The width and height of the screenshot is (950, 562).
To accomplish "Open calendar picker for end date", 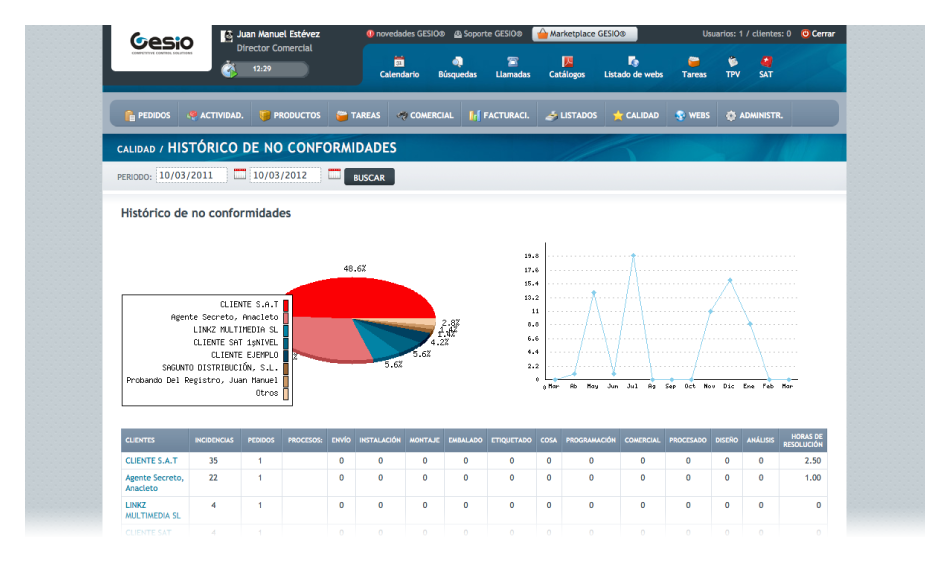I will (x=334, y=174).
